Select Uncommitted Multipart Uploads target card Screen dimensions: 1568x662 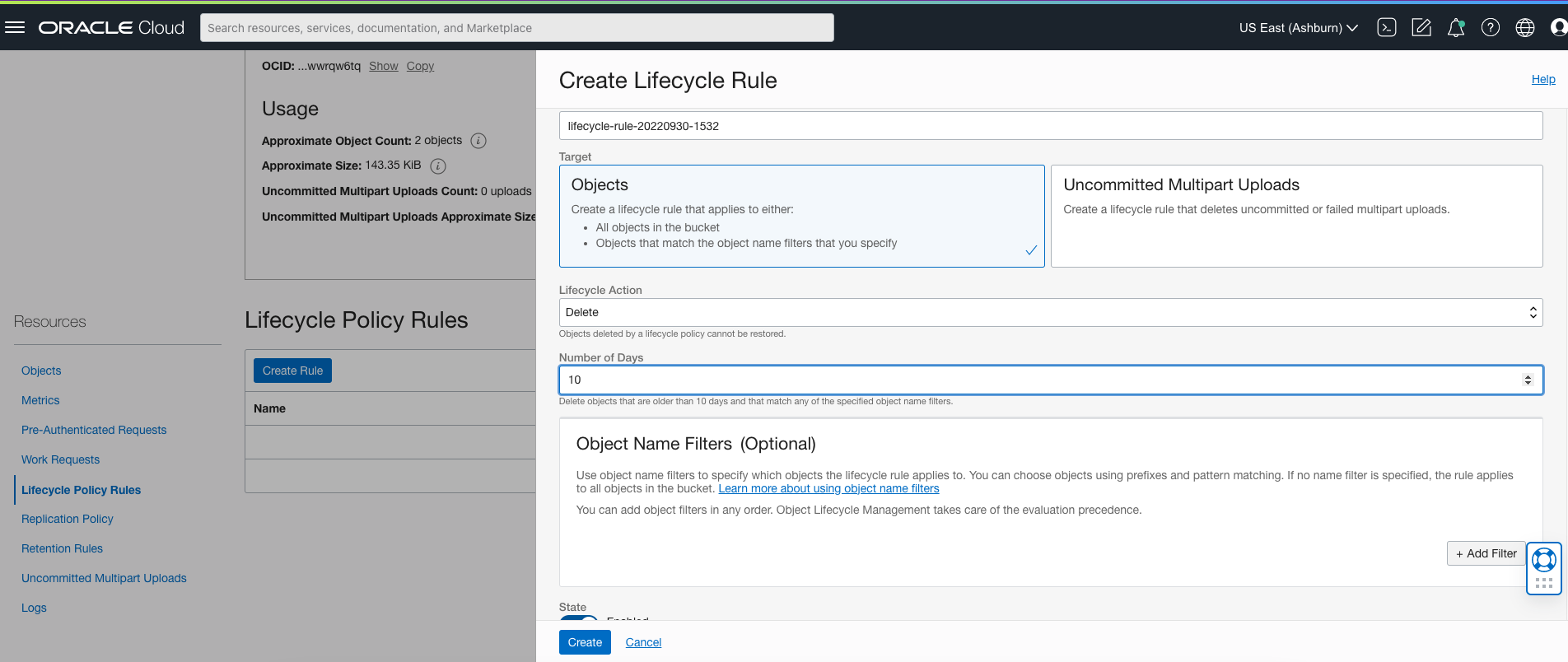click(1296, 216)
